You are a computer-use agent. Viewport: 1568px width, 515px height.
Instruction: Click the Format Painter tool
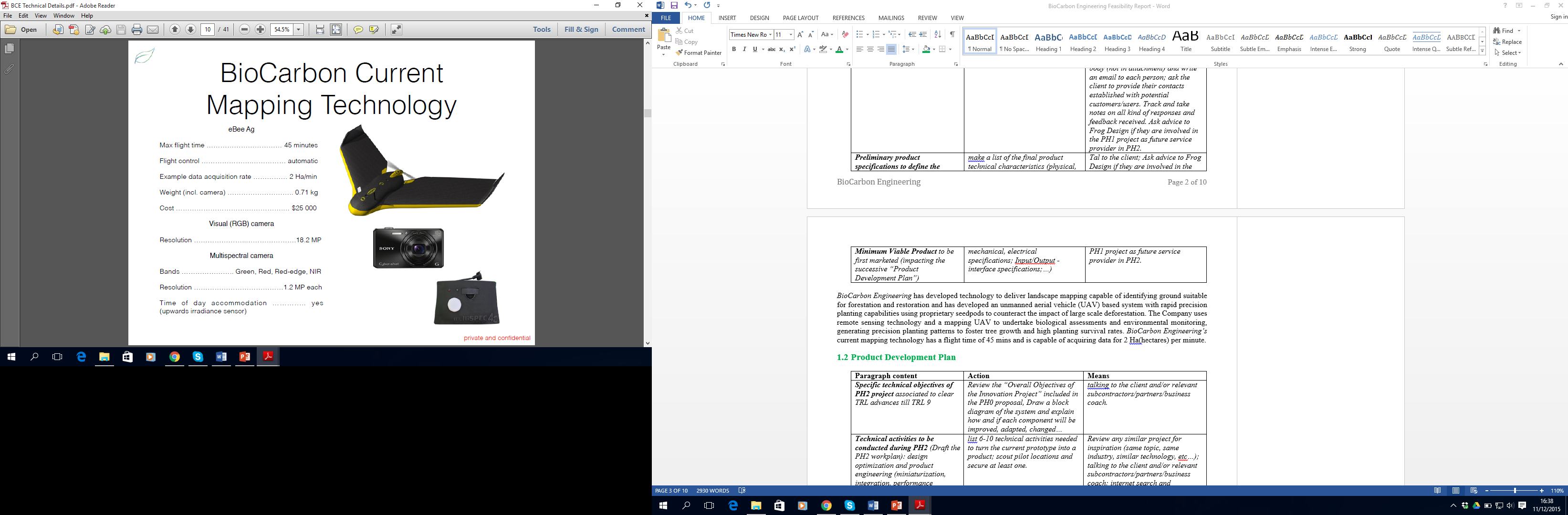699,53
